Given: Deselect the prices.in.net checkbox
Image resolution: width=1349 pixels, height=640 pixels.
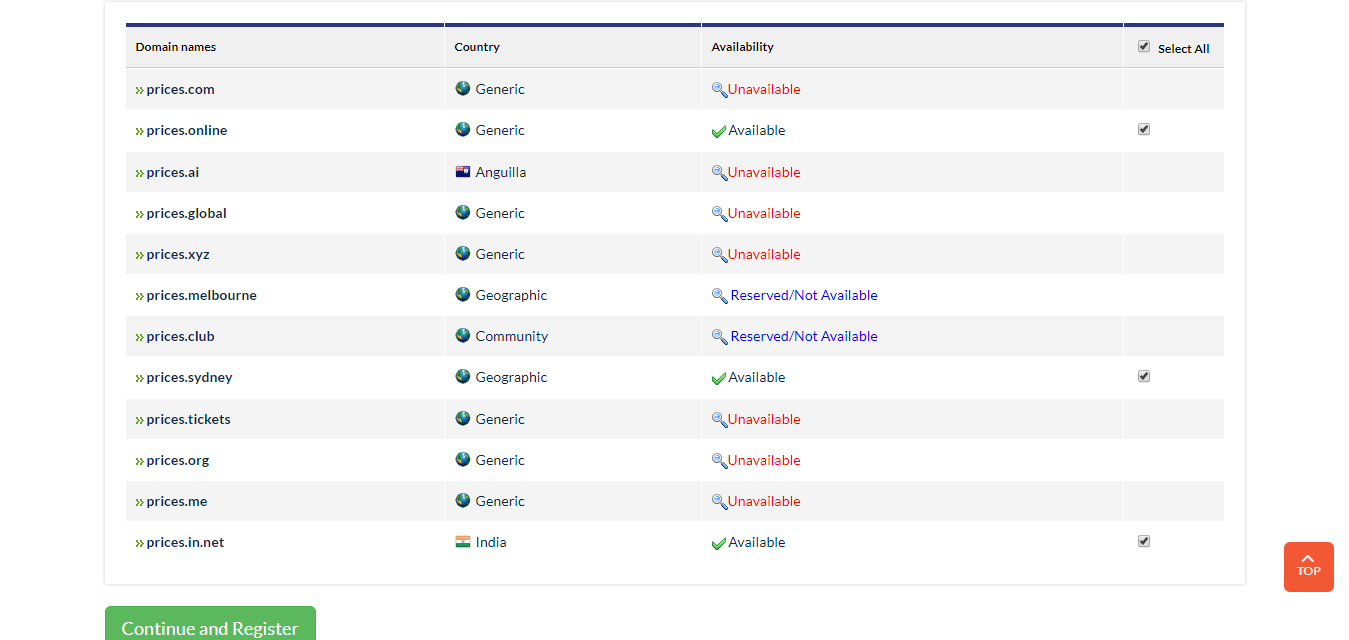Looking at the screenshot, I should pyautogui.click(x=1144, y=541).
